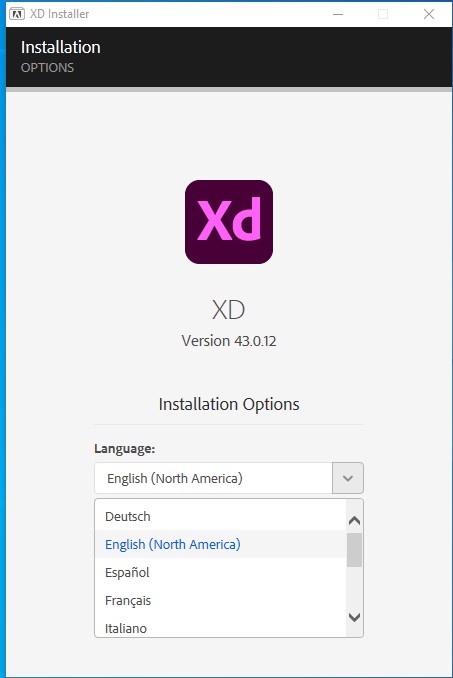Click the Language field showing English (North America)

point(214,478)
